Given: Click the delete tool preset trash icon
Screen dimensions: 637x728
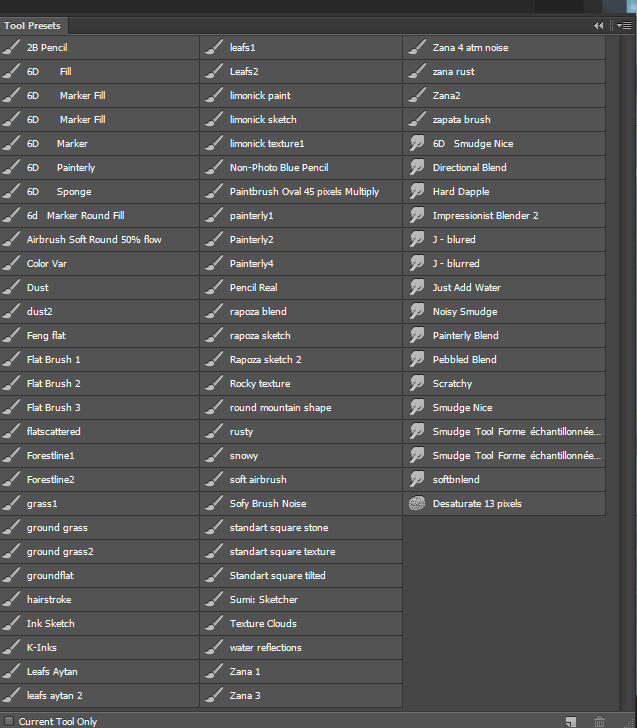Looking at the screenshot, I should 599,722.
